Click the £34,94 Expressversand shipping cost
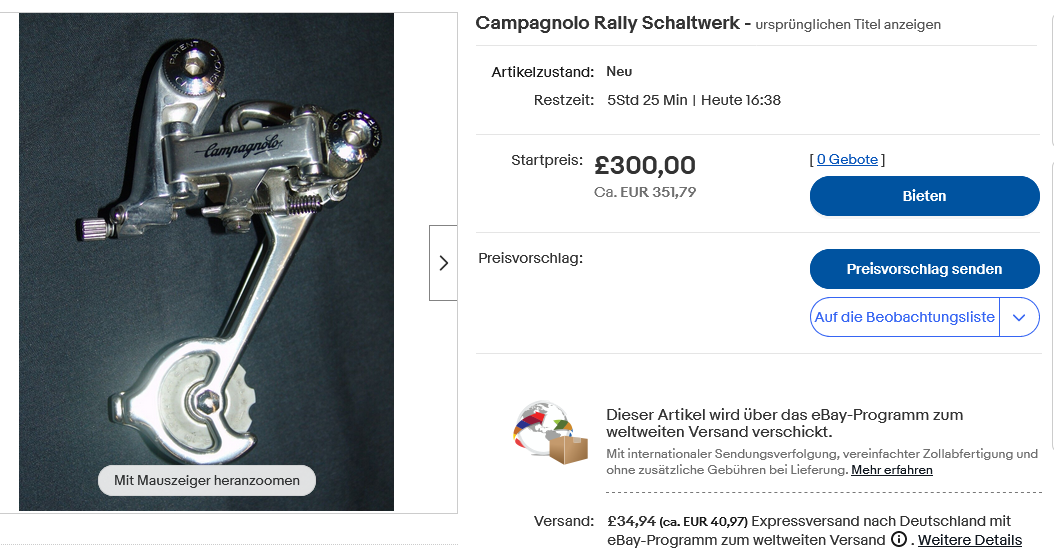 (631, 521)
